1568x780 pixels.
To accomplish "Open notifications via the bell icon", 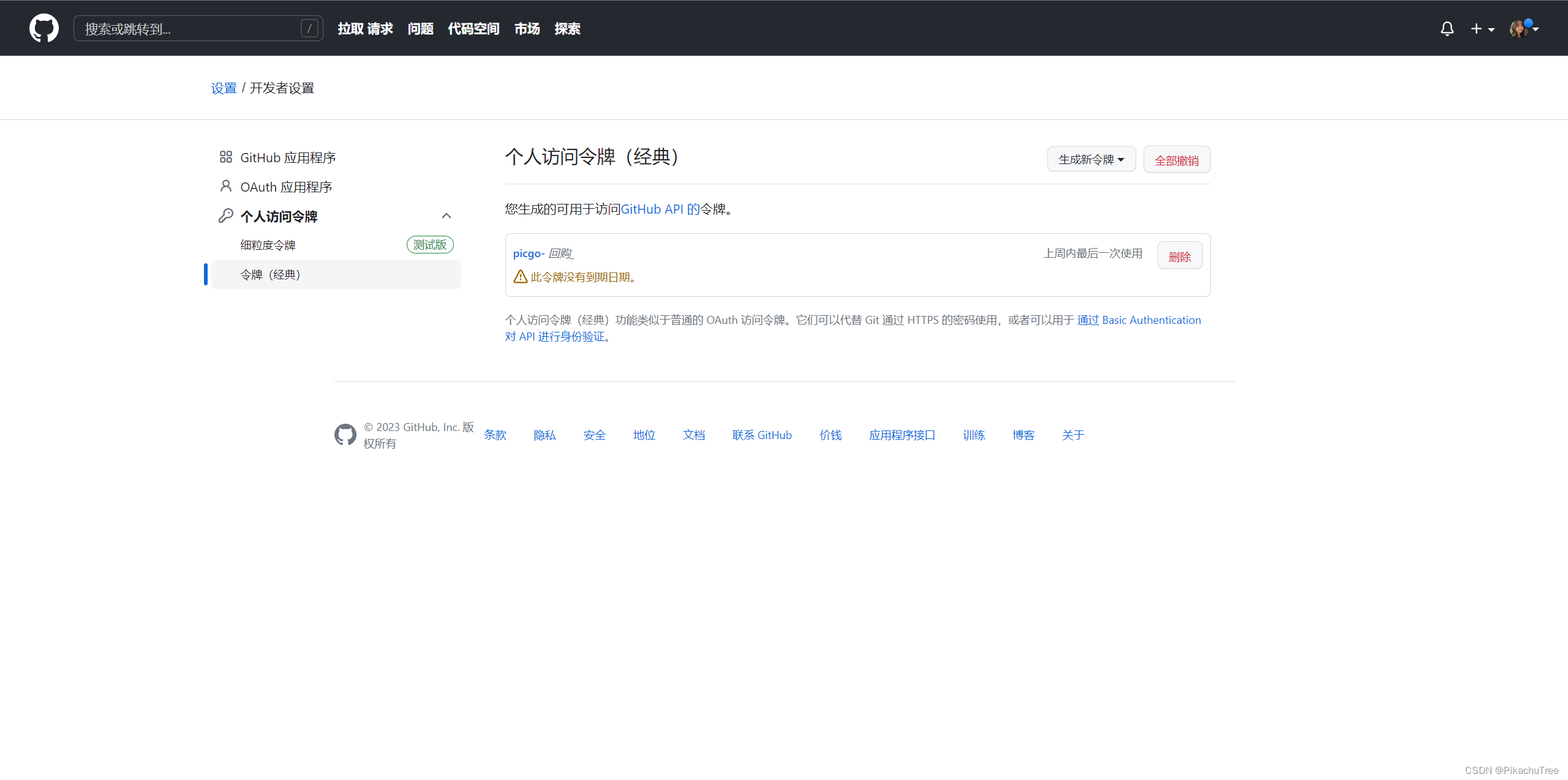I will [1446, 28].
